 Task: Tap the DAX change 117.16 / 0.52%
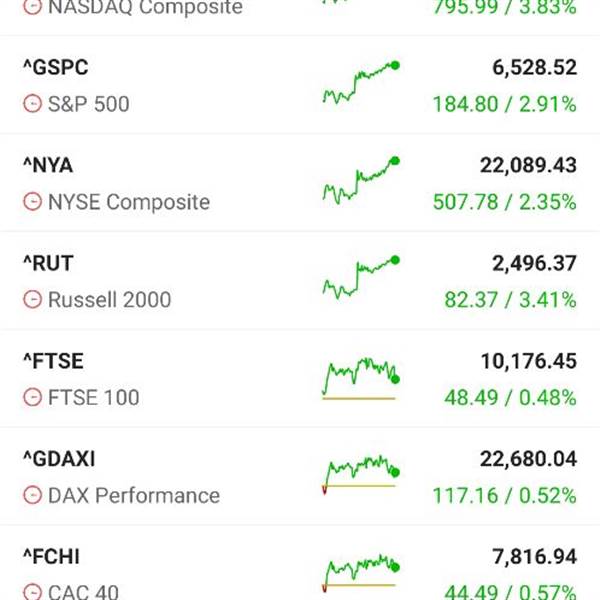click(504, 496)
